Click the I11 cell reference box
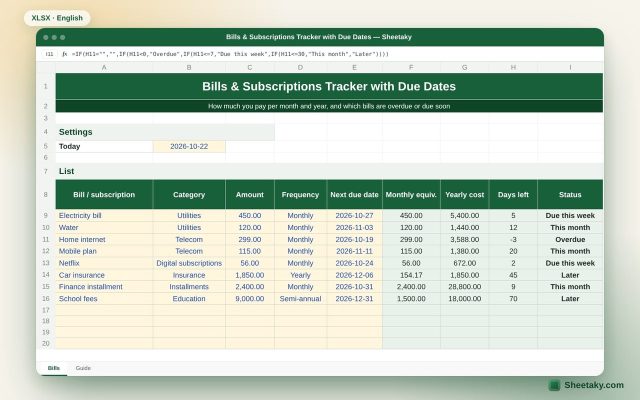This screenshot has width=640, height=400. (49, 54)
